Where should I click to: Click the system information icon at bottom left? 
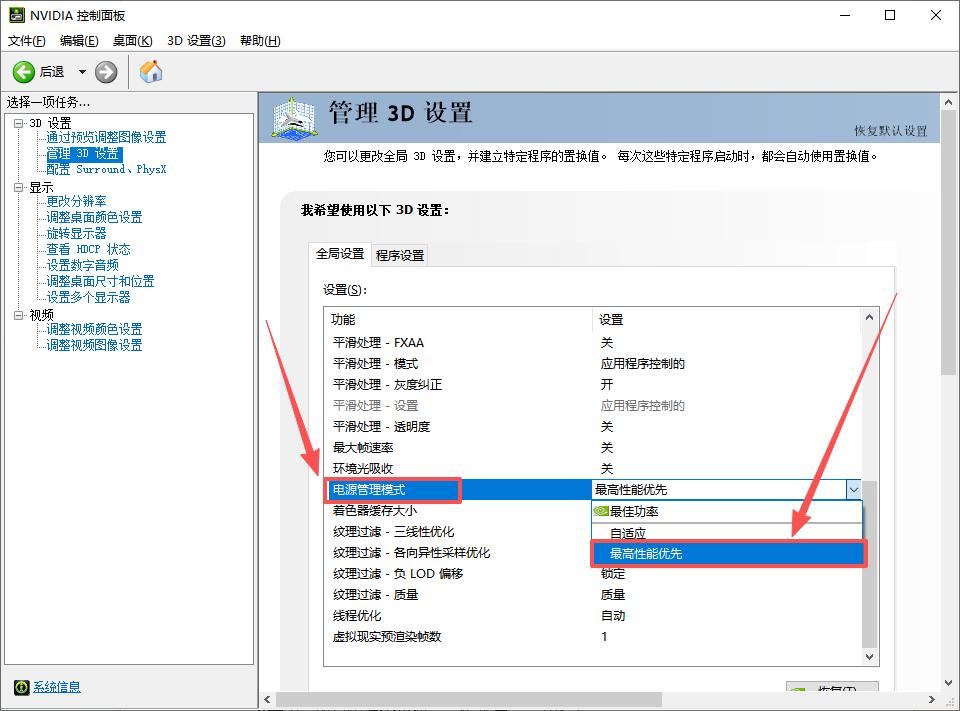click(x=21, y=687)
